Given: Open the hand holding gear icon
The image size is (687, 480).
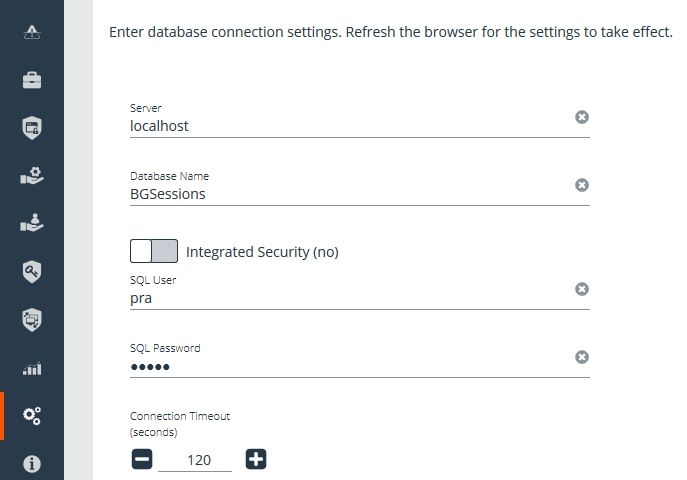Looking at the screenshot, I should click(32, 176).
